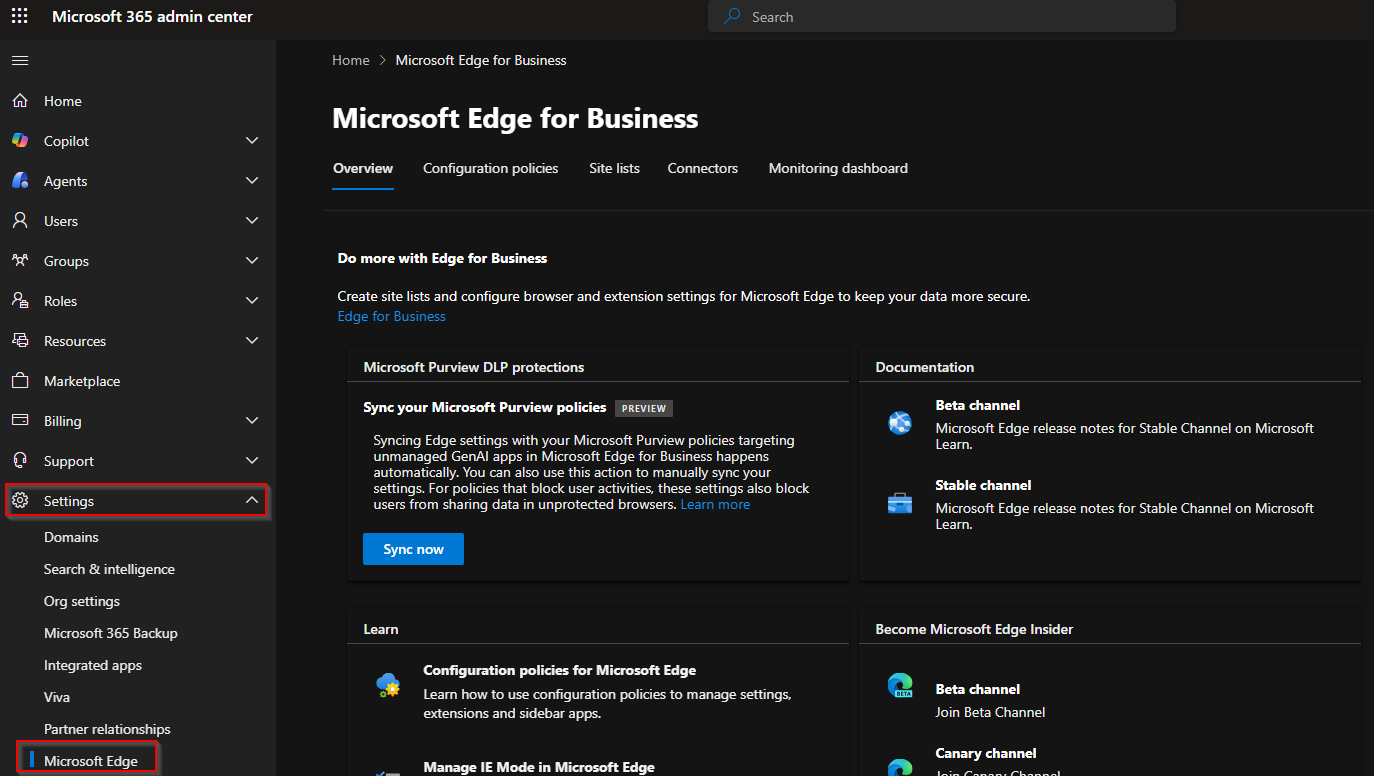Click the Copilot icon in sidebar
This screenshot has width=1374, height=776.
pos(20,141)
